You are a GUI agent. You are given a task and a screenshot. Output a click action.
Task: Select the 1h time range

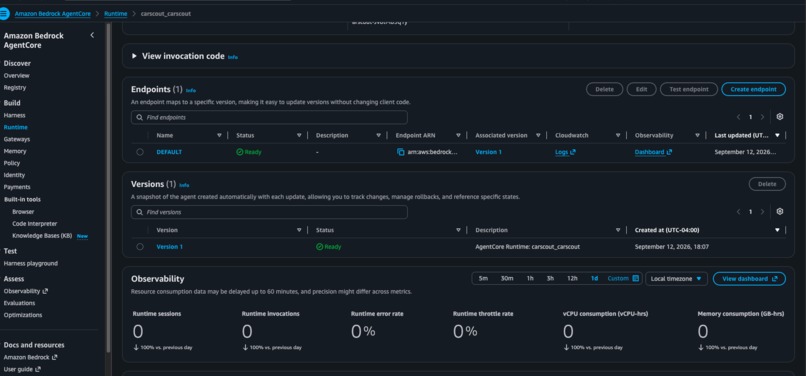click(x=530, y=278)
